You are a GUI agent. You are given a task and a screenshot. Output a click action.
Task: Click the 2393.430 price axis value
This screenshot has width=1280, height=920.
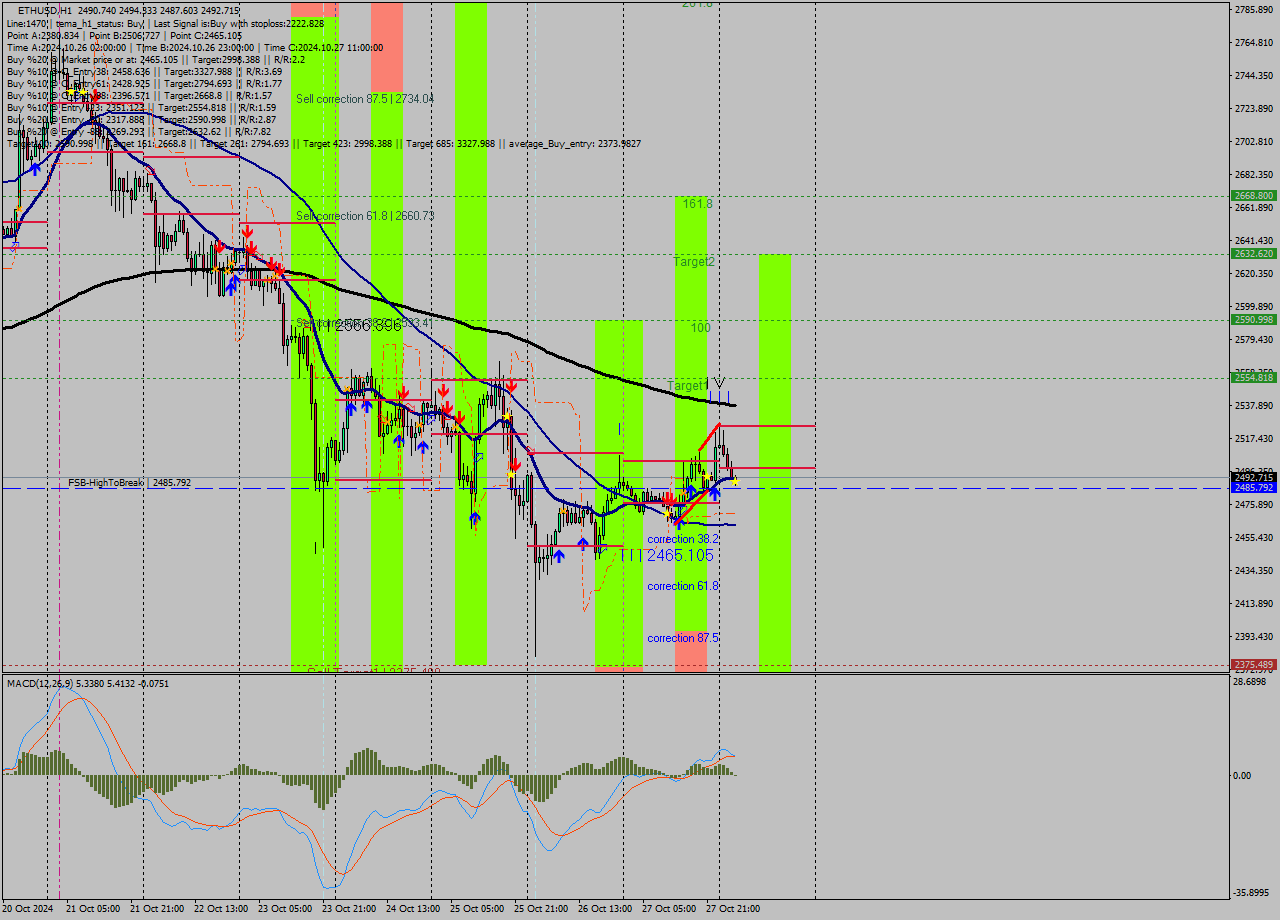tap(1254, 637)
